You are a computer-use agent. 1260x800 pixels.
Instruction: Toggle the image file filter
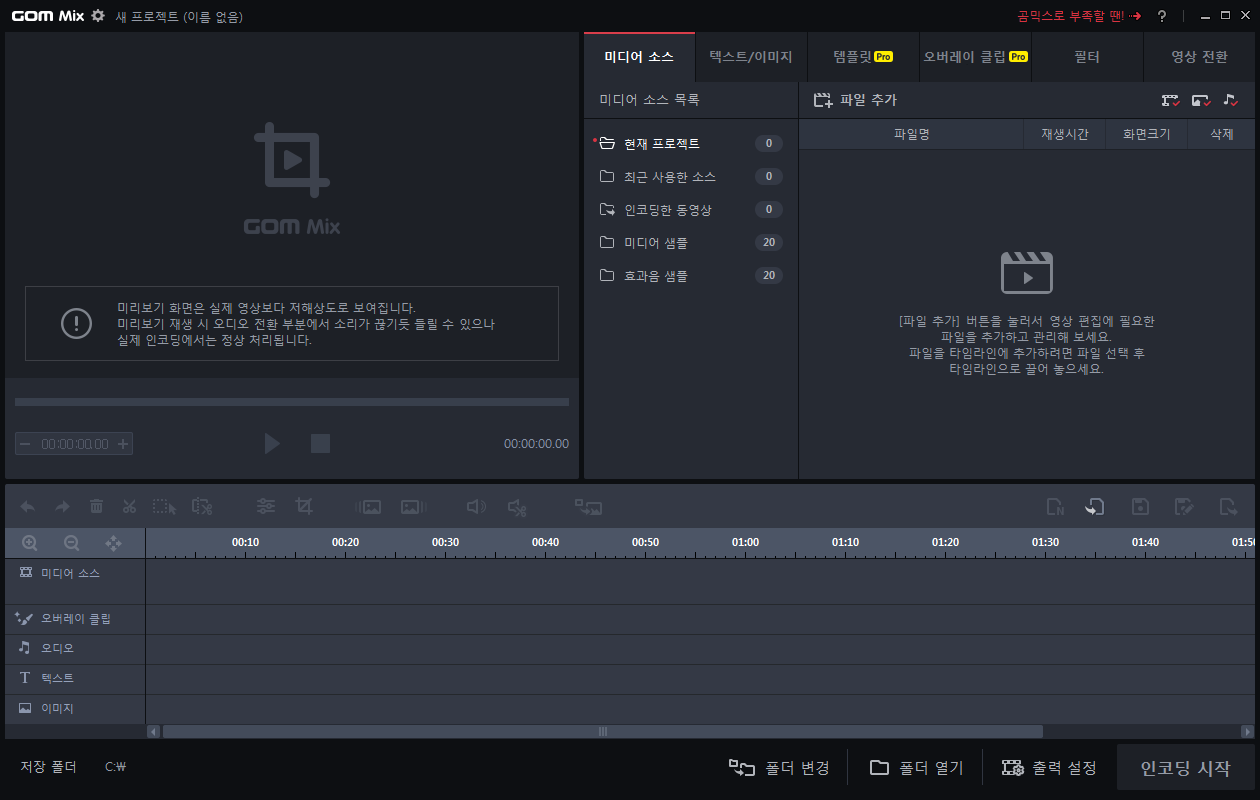(1201, 100)
